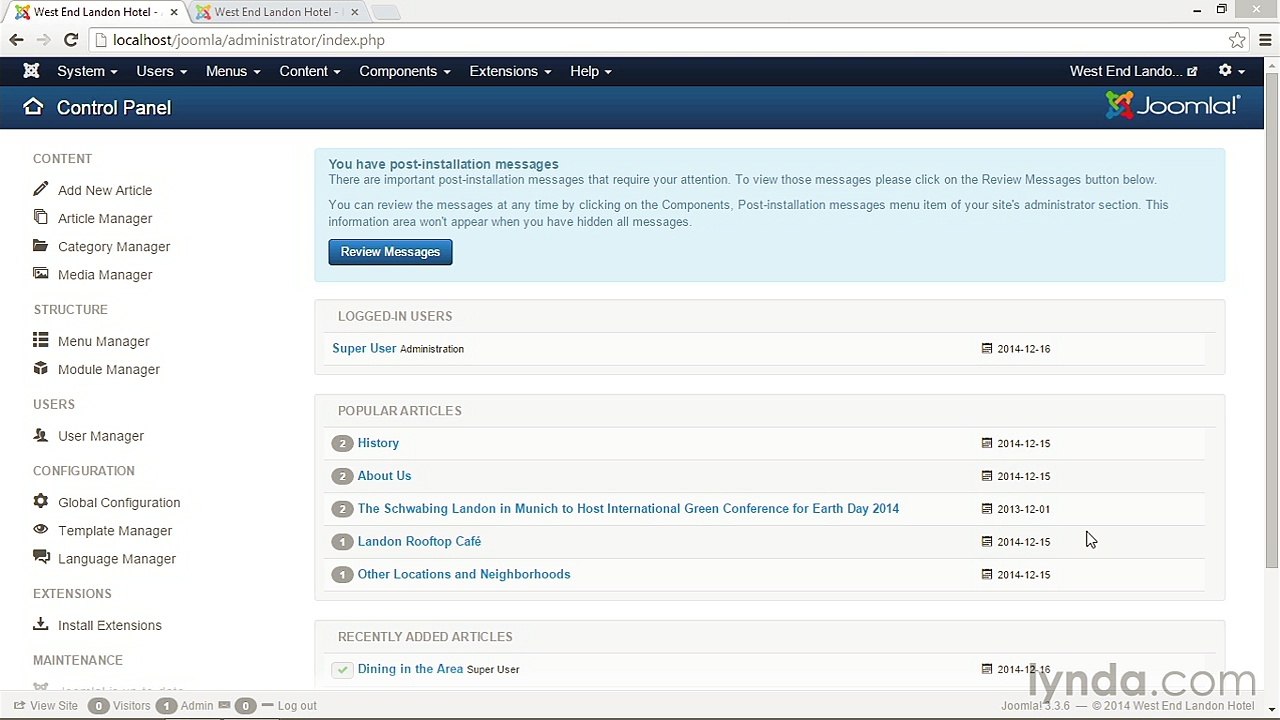The height and width of the screenshot is (720, 1280).
Task: Click the Review Messages button
Action: [390, 252]
